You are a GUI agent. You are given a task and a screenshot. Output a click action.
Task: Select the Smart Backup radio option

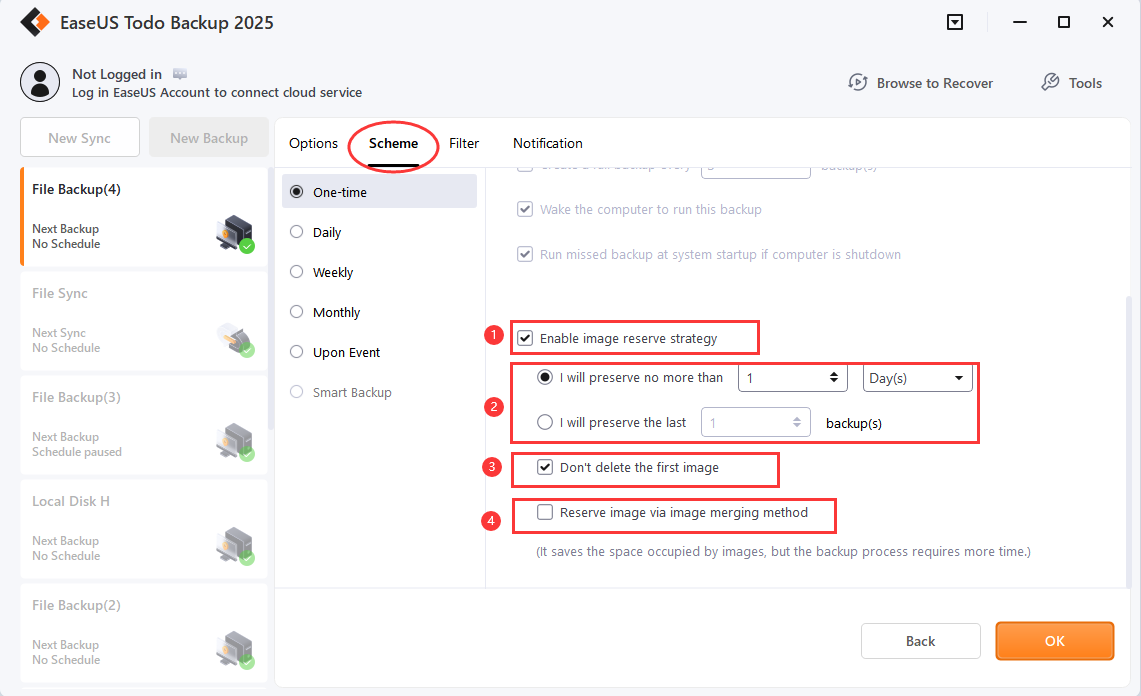click(297, 392)
